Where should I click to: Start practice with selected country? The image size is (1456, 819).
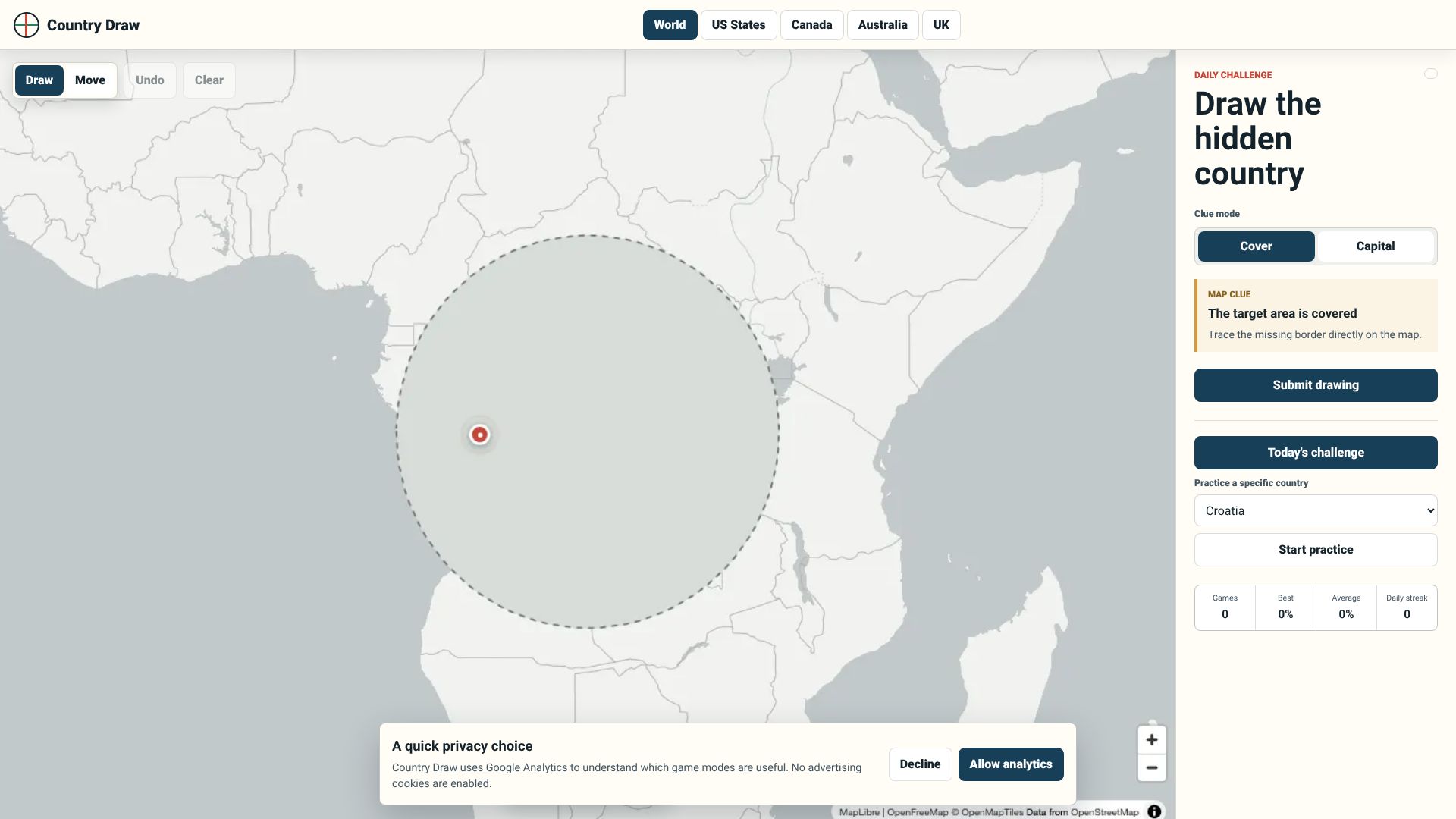click(x=1316, y=550)
